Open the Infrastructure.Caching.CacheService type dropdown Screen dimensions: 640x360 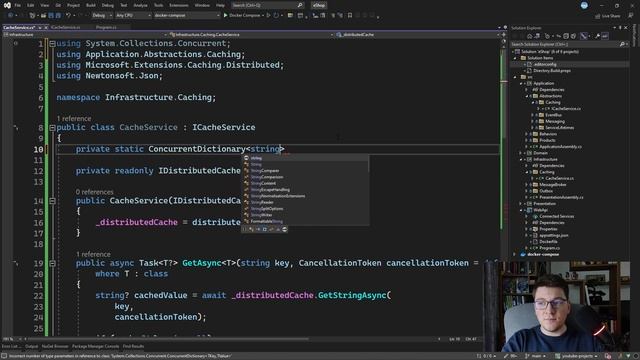click(x=251, y=35)
